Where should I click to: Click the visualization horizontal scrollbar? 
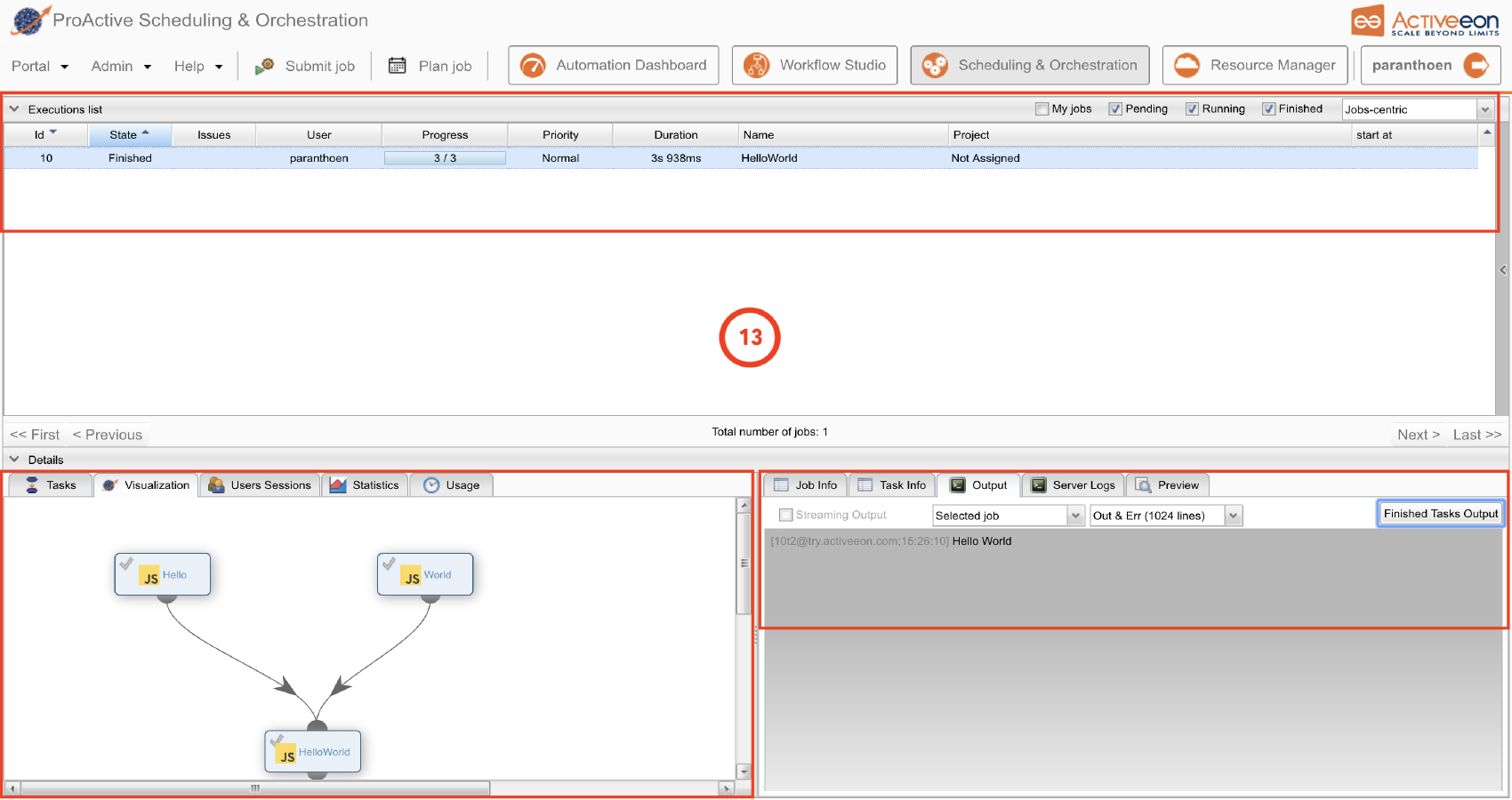(255, 788)
